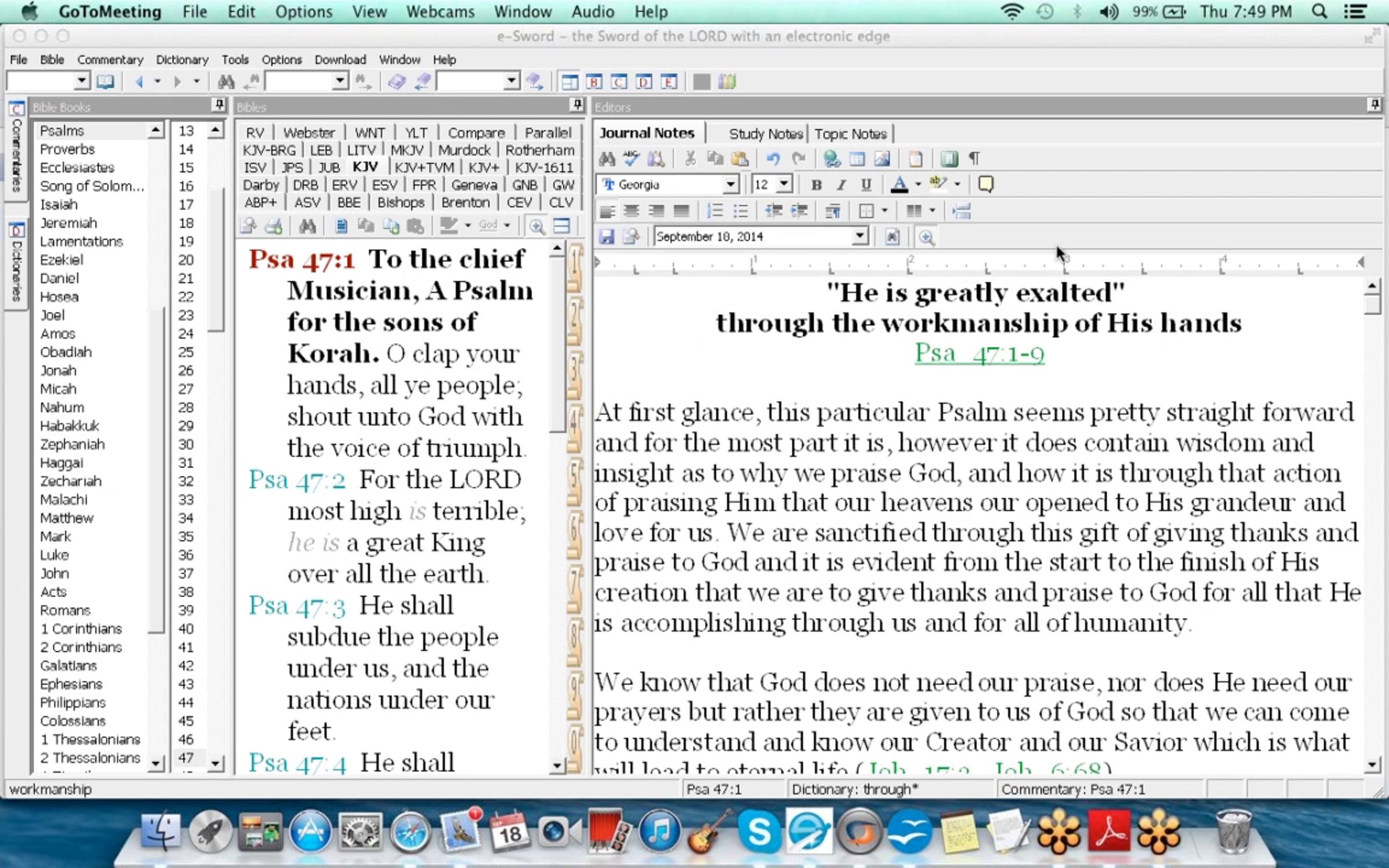The height and width of the screenshot is (868, 1389).
Task: Start a numbered list in the editor
Action: (715, 211)
